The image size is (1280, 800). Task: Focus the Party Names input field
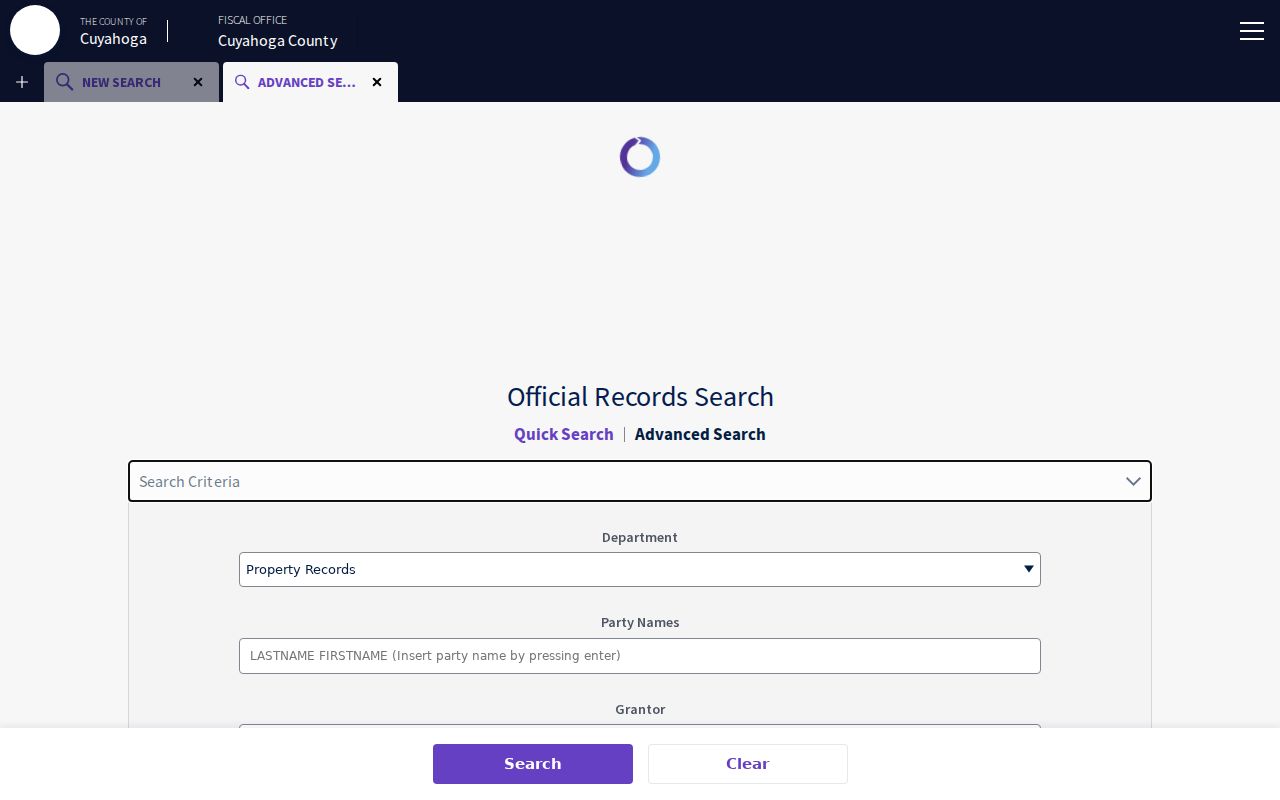(640, 656)
